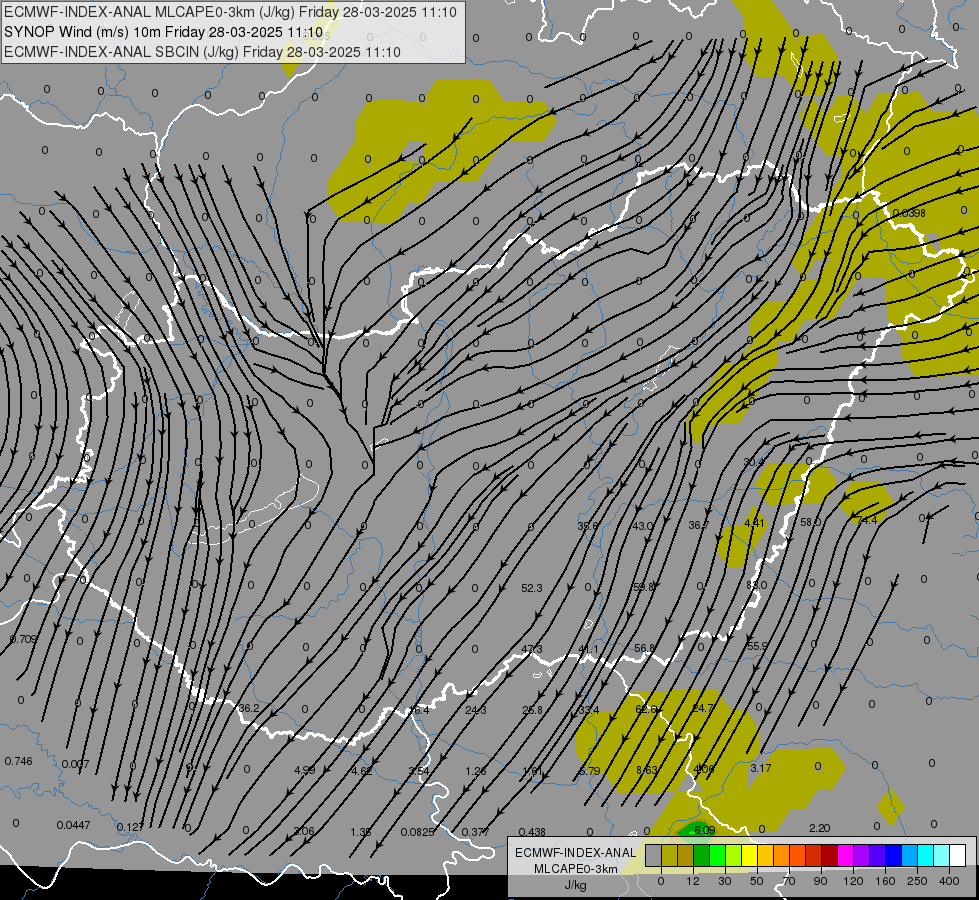This screenshot has height=900, width=979.
Task: Click the grid value 1.26
Action: click(x=476, y=771)
